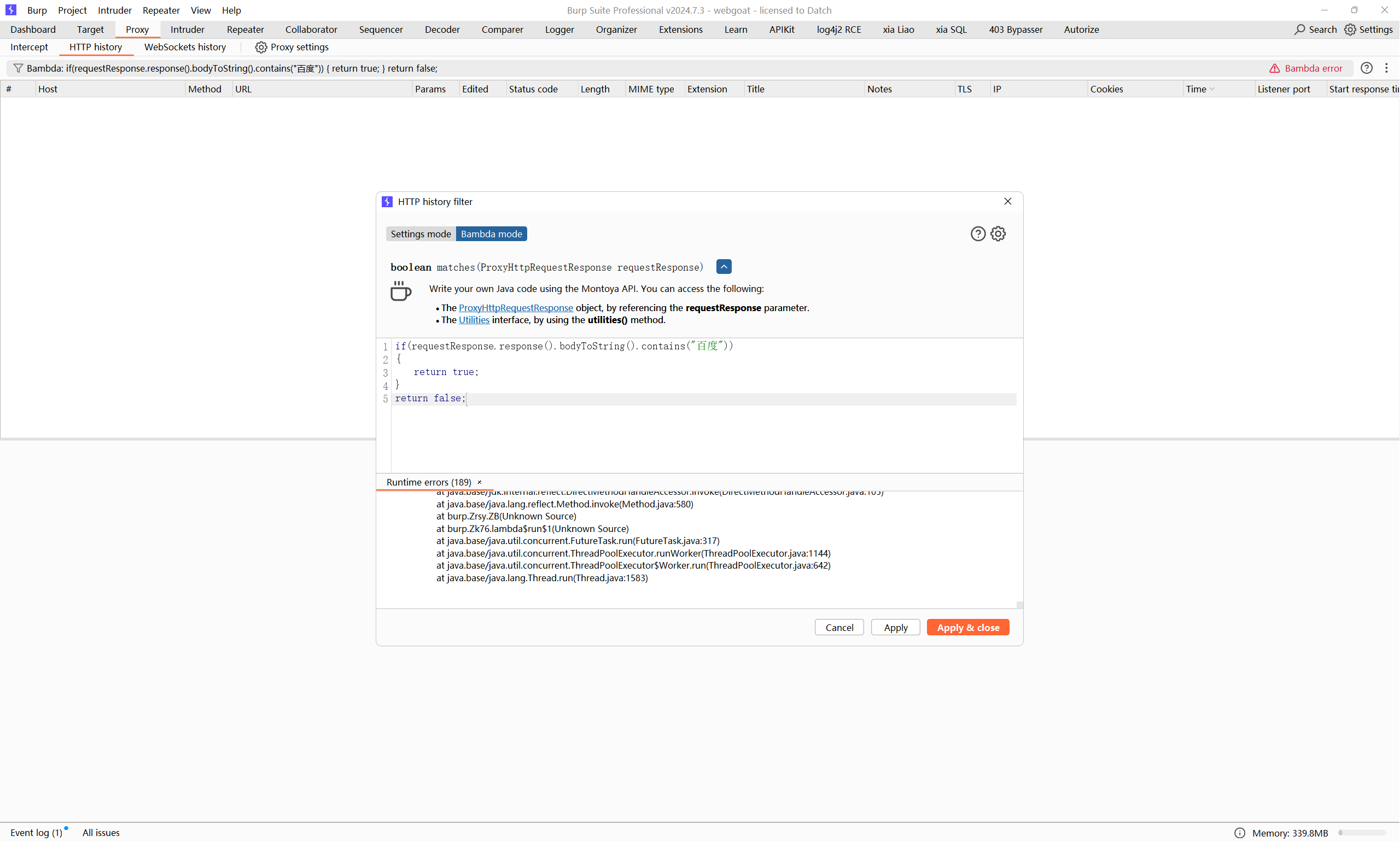Screen dimensions: 1400x842
Task: Switch to the Intercept sub-tab
Action: tap(29, 47)
